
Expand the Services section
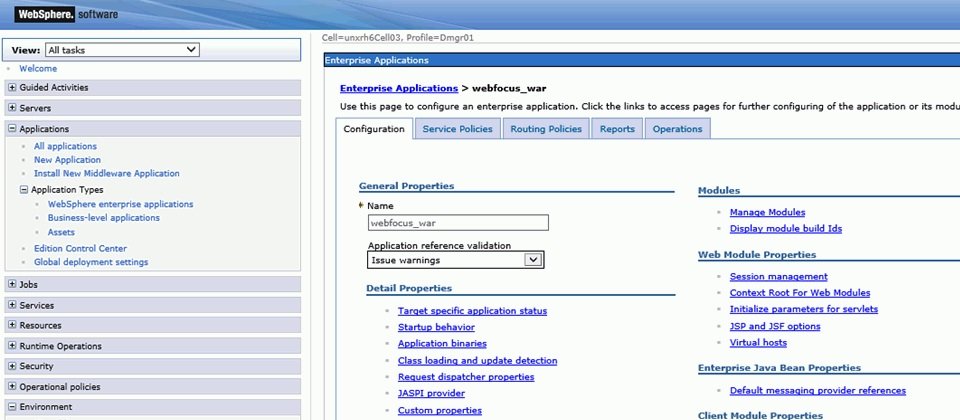12,306
